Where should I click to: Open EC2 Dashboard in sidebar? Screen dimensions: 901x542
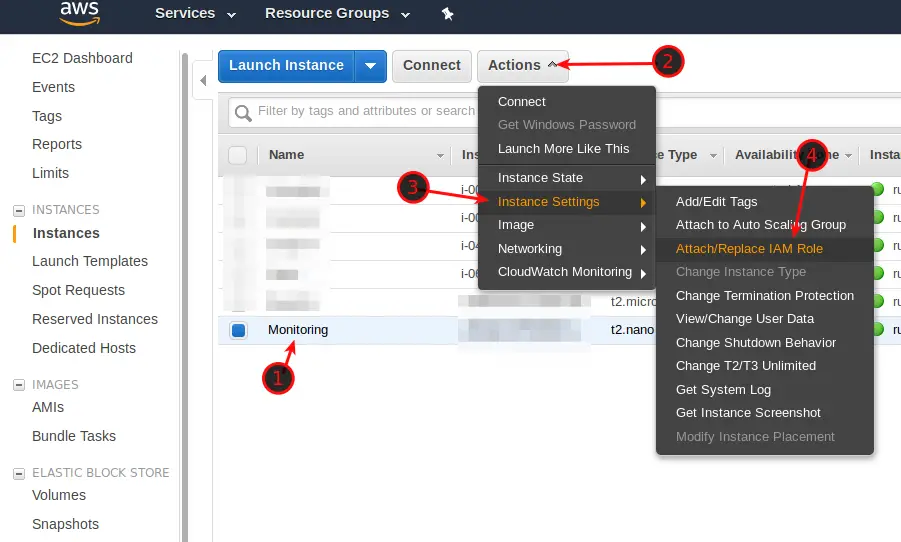(x=82, y=58)
